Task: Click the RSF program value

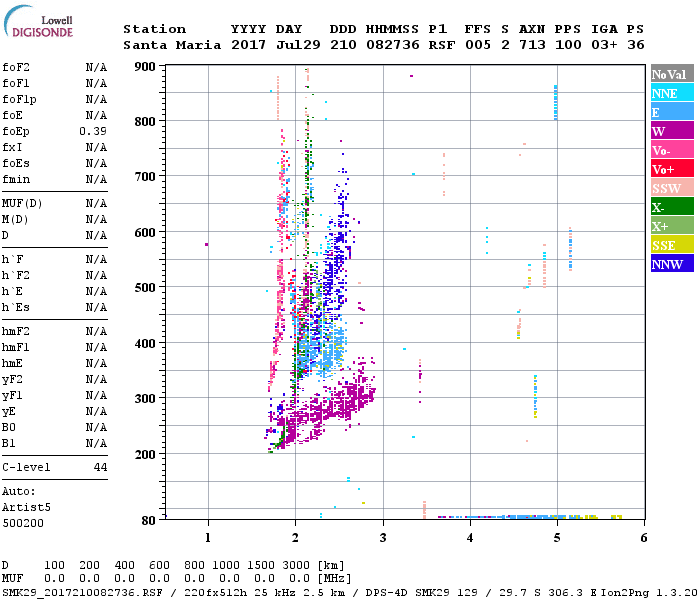Action: tap(442, 46)
